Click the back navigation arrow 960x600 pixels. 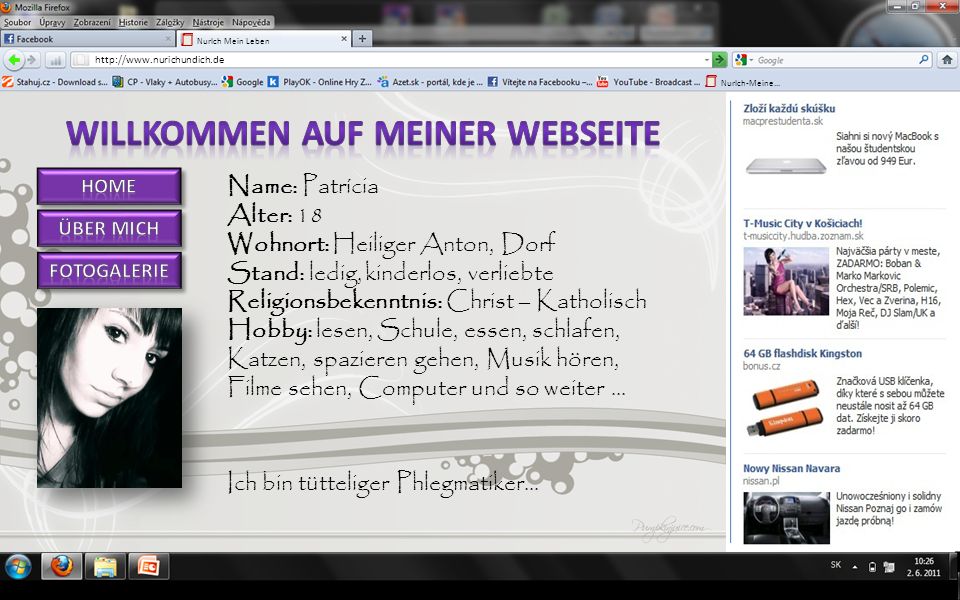click(x=14, y=59)
